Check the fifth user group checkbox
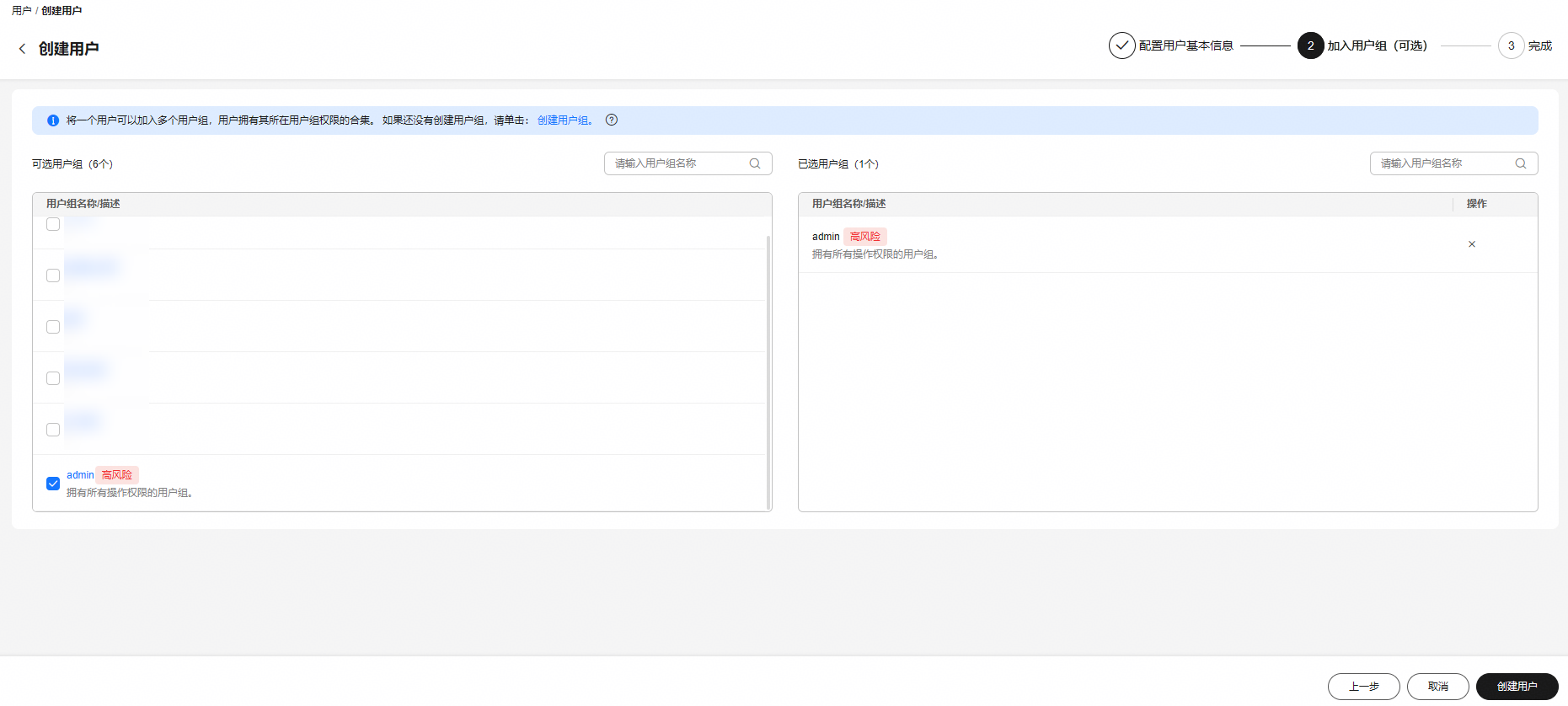The width and height of the screenshot is (1568, 706). click(x=53, y=430)
